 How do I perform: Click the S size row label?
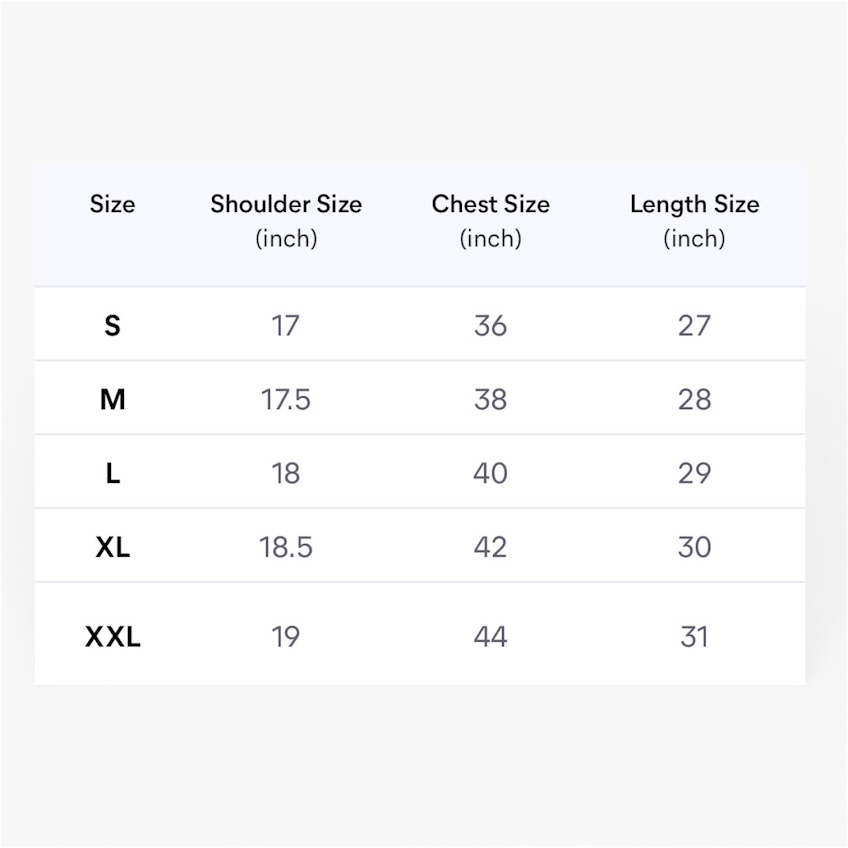[x=112, y=325]
